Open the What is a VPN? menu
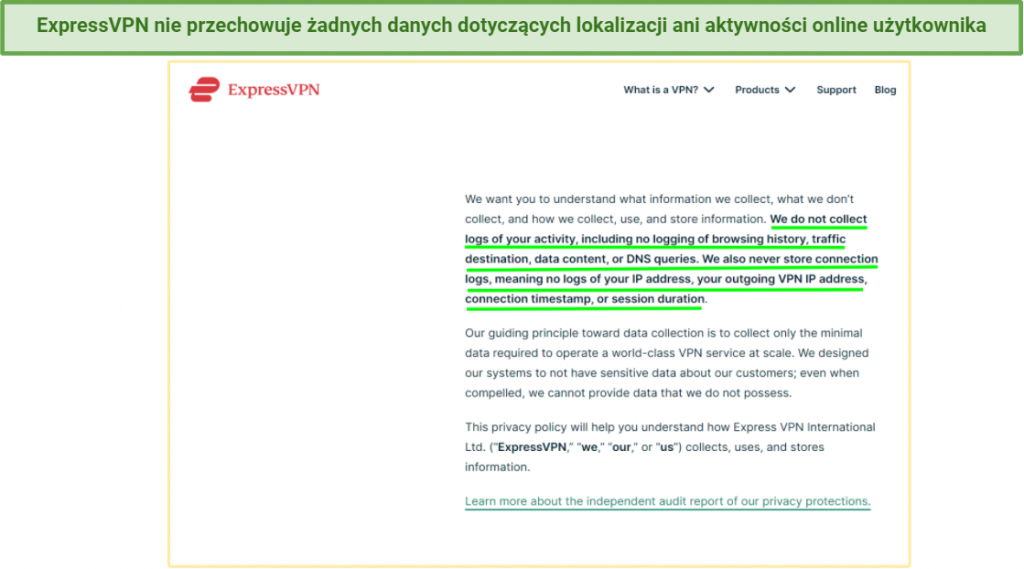 (x=668, y=90)
